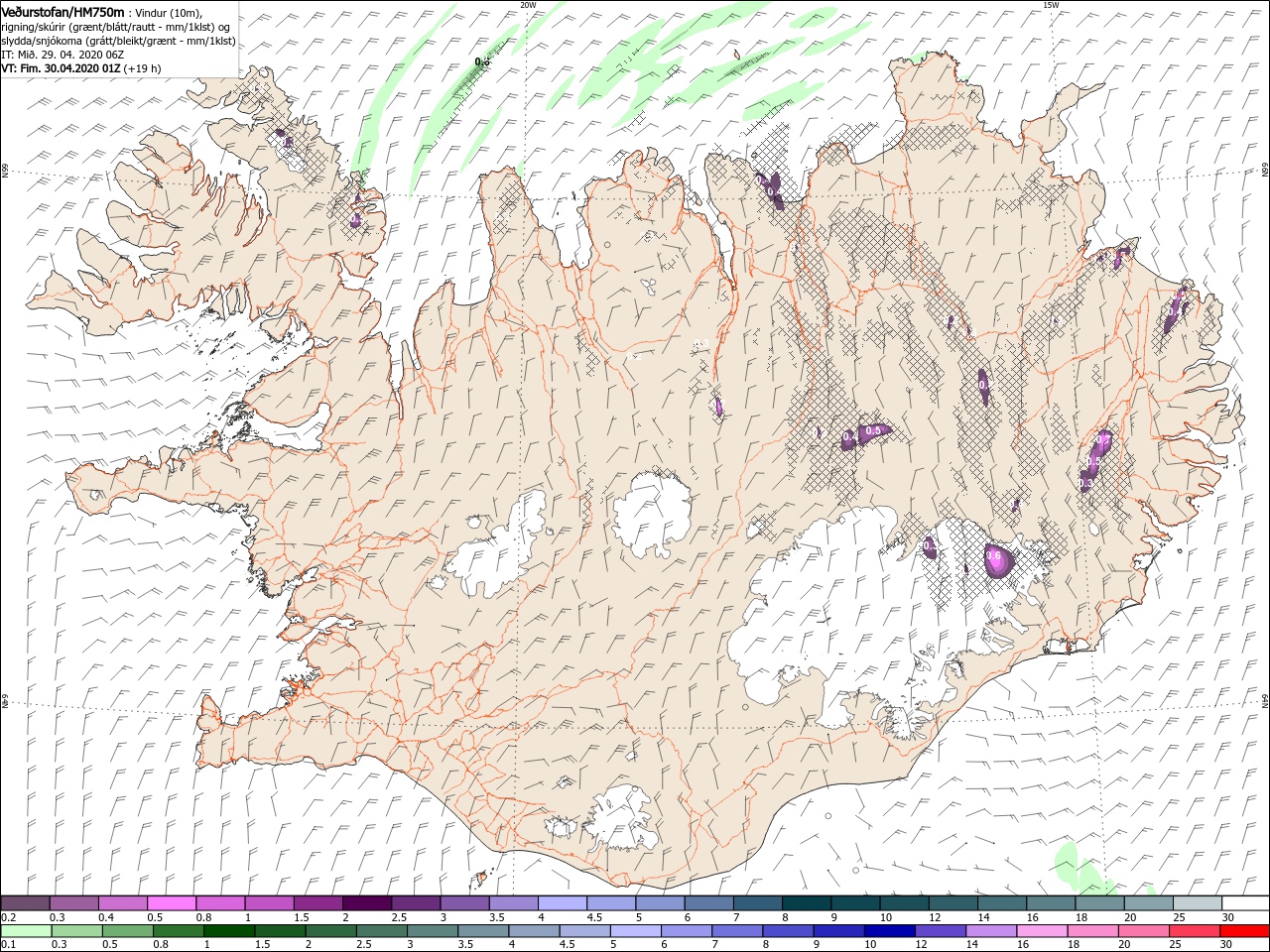Click the lavender 4 mm snow legend swatch
Screen dimensions: 1270x952
pos(562,902)
